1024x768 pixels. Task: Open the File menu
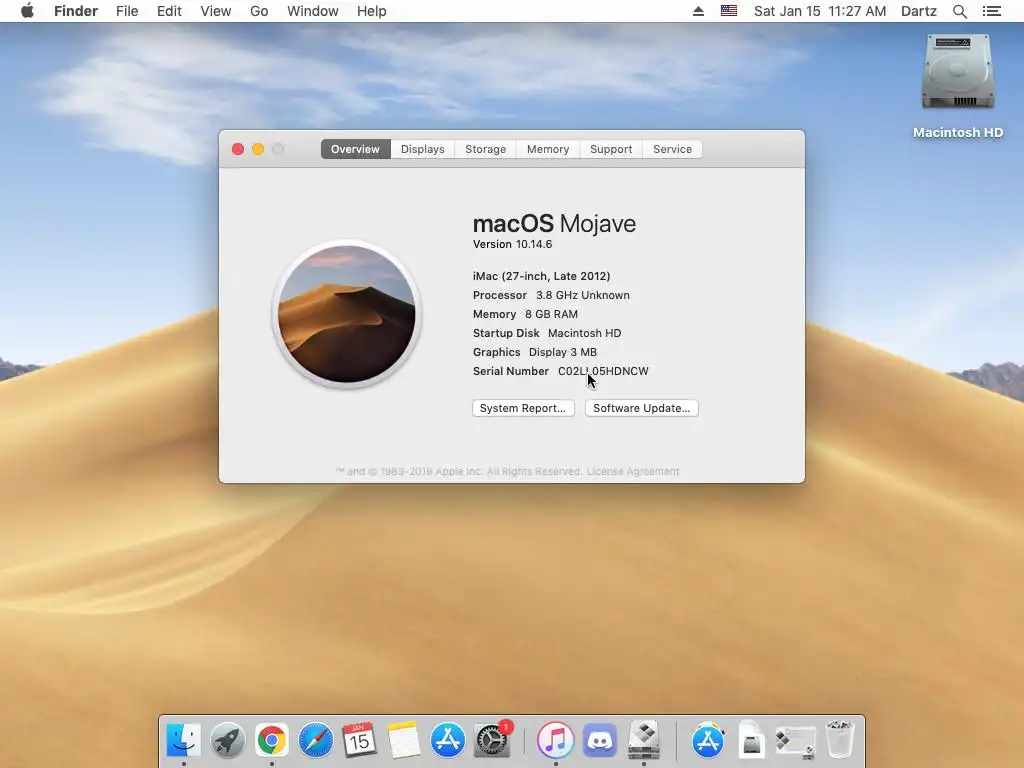[x=127, y=11]
